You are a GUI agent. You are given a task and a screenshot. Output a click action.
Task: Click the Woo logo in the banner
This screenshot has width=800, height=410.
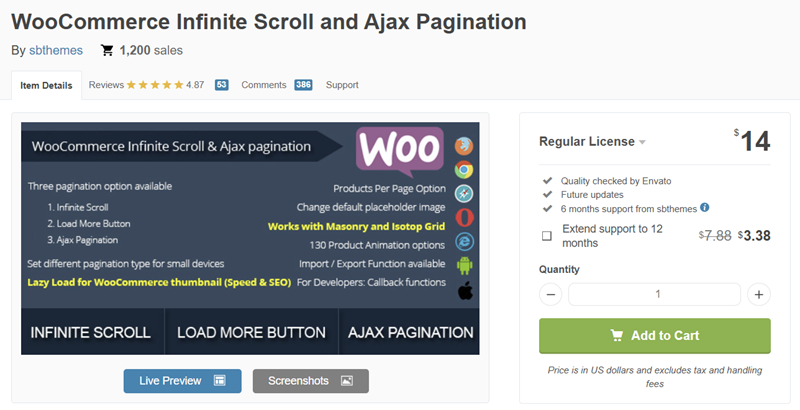pyautogui.click(x=399, y=152)
